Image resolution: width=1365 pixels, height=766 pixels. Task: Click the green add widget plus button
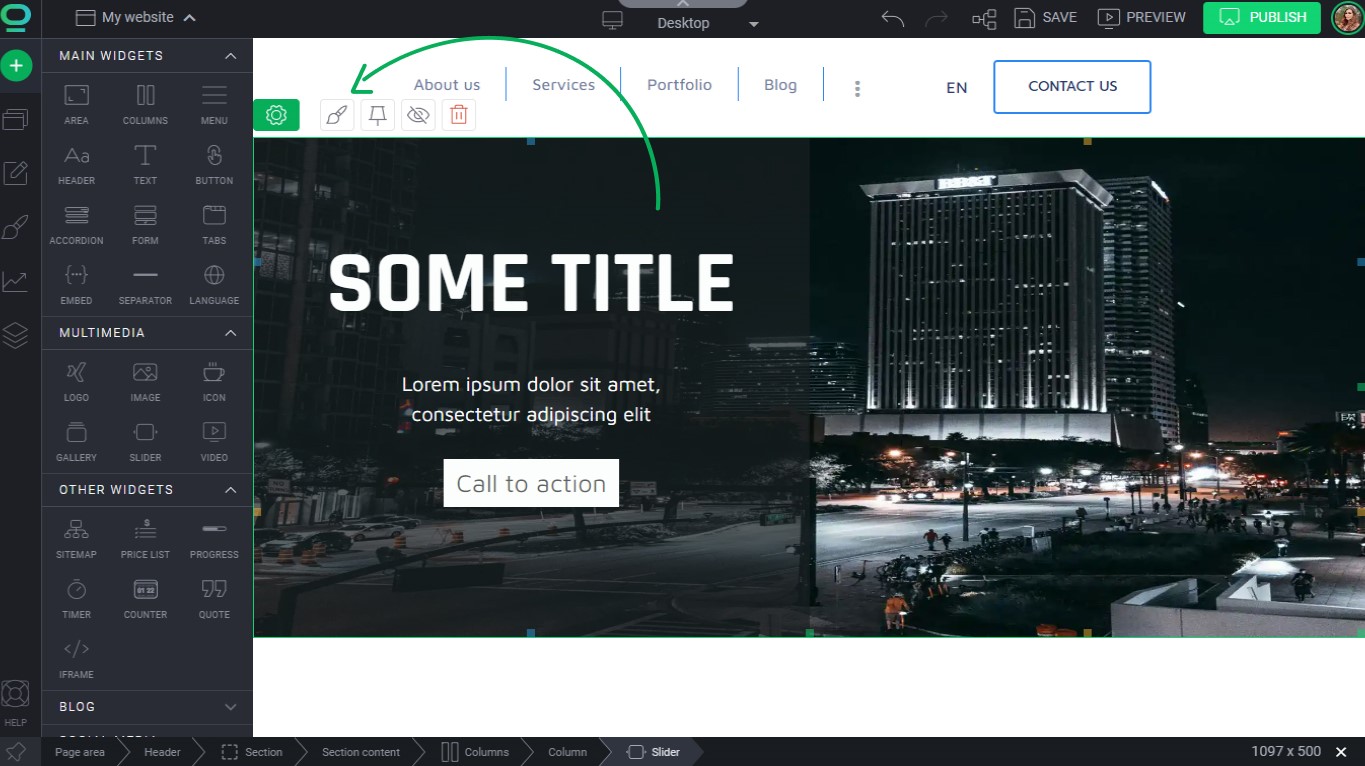pyautogui.click(x=16, y=66)
